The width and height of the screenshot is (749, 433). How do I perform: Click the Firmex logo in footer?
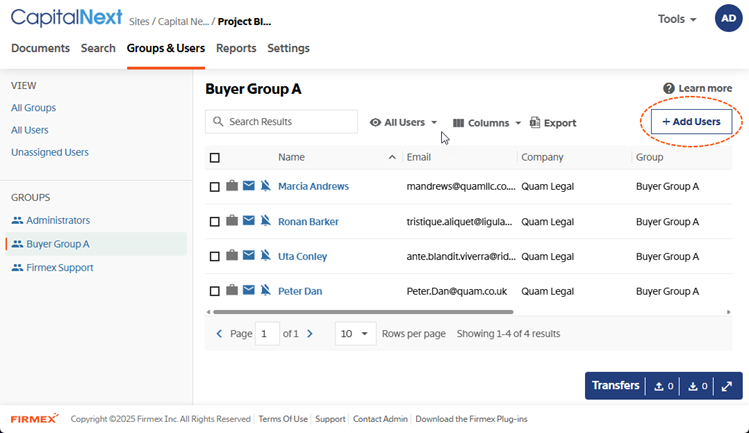34,419
